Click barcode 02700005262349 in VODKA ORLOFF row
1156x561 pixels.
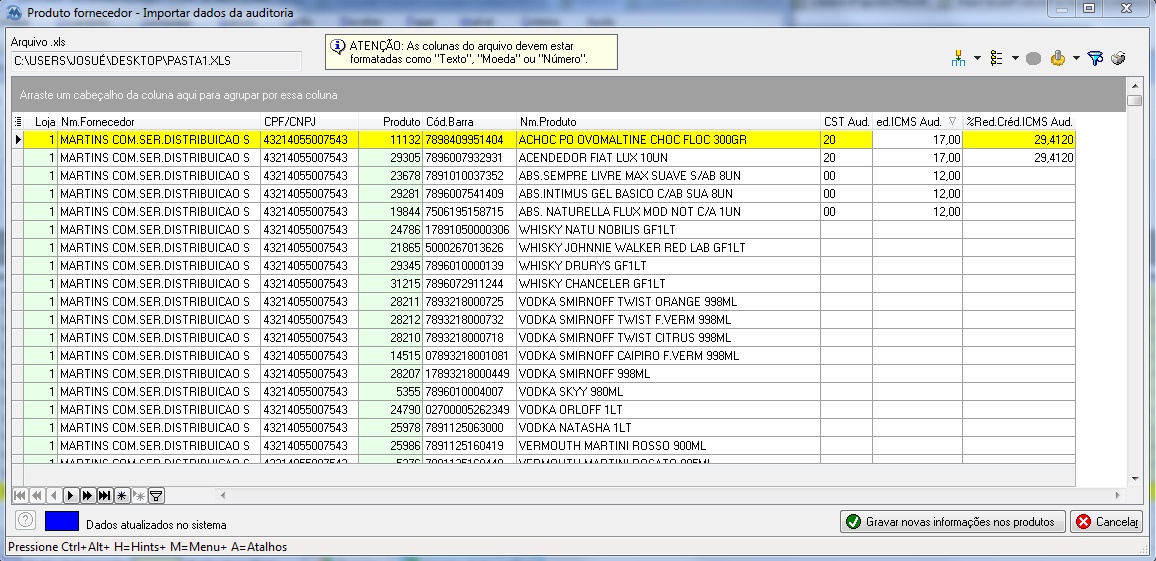470,410
